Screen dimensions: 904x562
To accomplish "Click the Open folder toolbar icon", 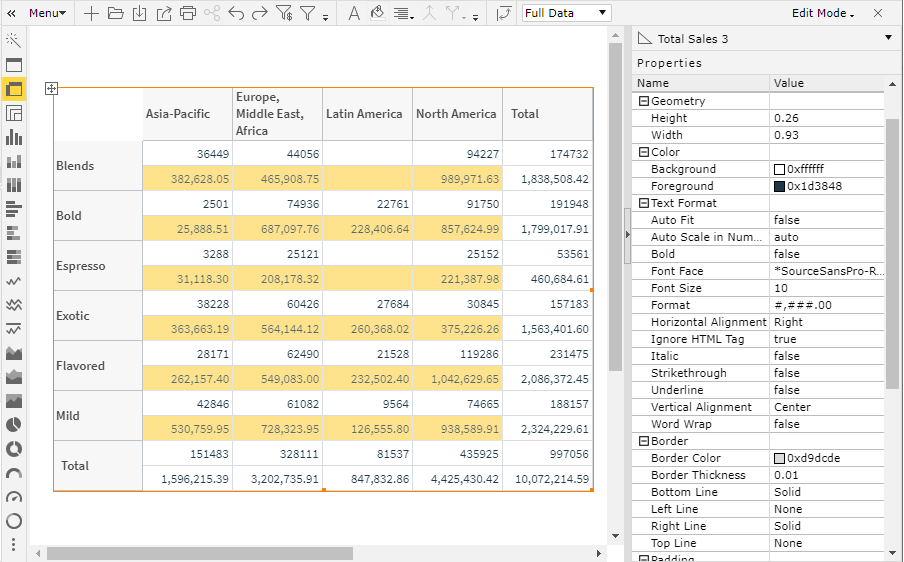I will click(115, 13).
